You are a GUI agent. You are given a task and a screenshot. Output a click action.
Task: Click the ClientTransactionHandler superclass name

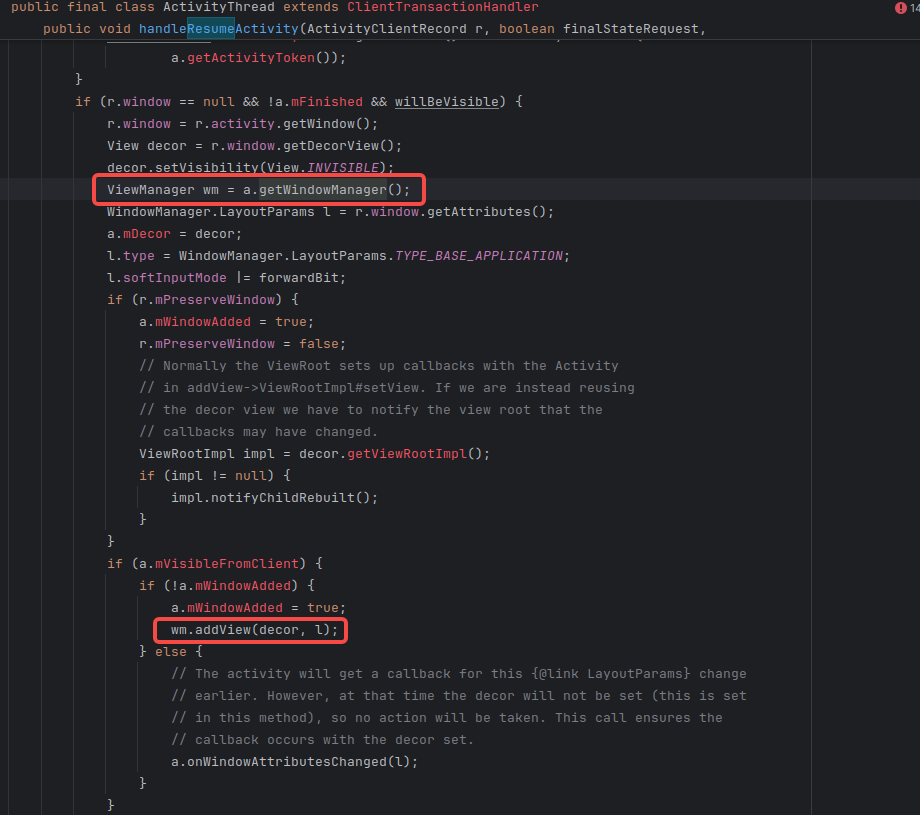445,7
